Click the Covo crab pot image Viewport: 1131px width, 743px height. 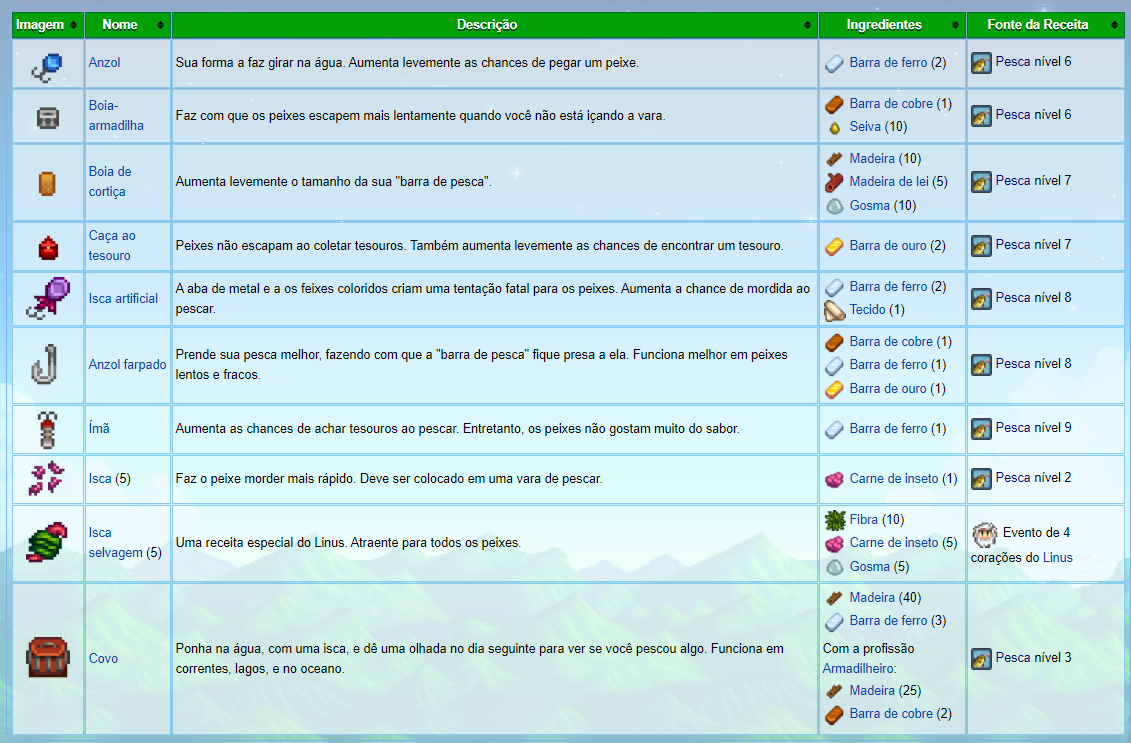click(x=48, y=657)
